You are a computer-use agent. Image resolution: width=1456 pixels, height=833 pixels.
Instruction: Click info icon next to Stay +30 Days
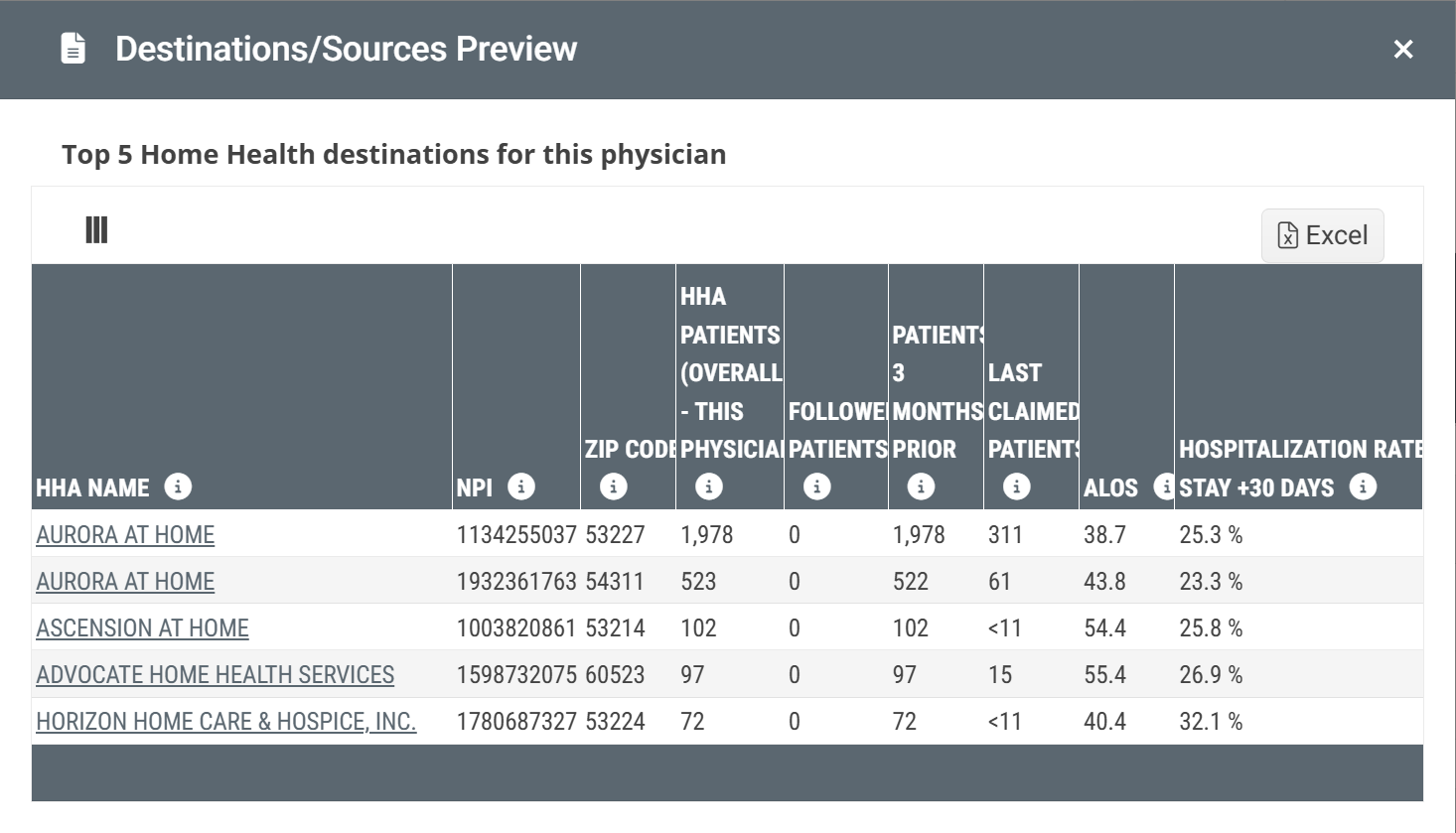click(x=1363, y=486)
